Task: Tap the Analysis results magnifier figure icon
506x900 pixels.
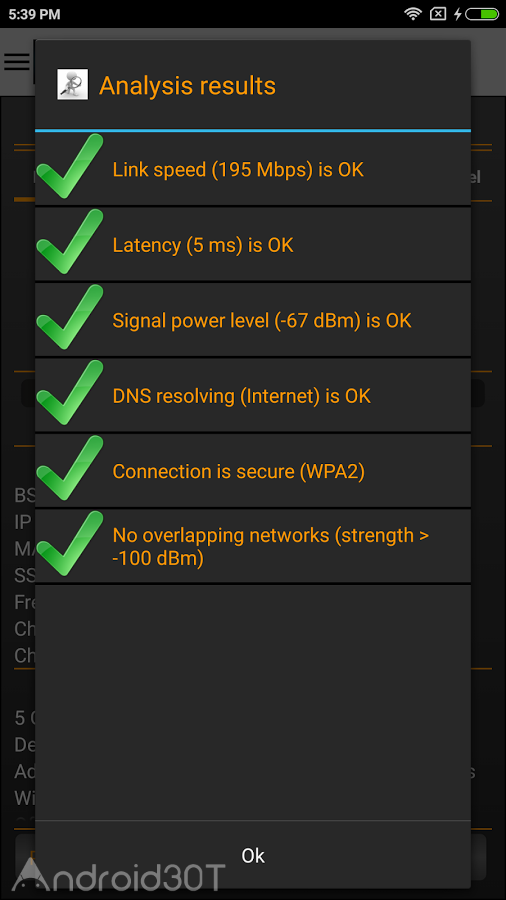Action: point(73,84)
